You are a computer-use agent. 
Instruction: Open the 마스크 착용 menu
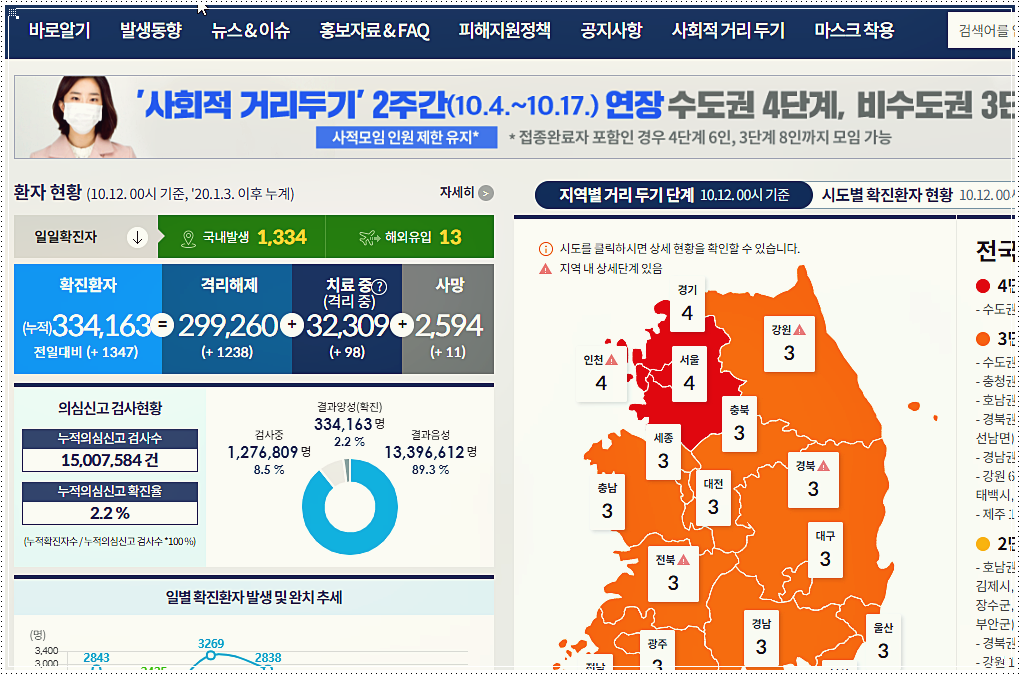pos(854,31)
